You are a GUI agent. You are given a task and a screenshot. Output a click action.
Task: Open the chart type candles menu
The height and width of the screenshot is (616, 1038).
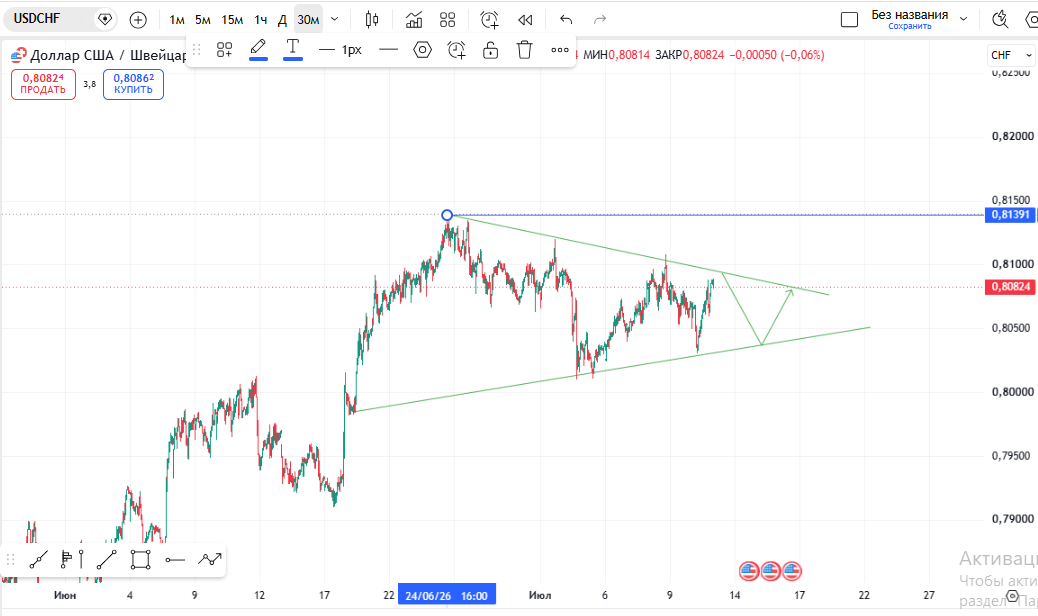click(x=372, y=20)
